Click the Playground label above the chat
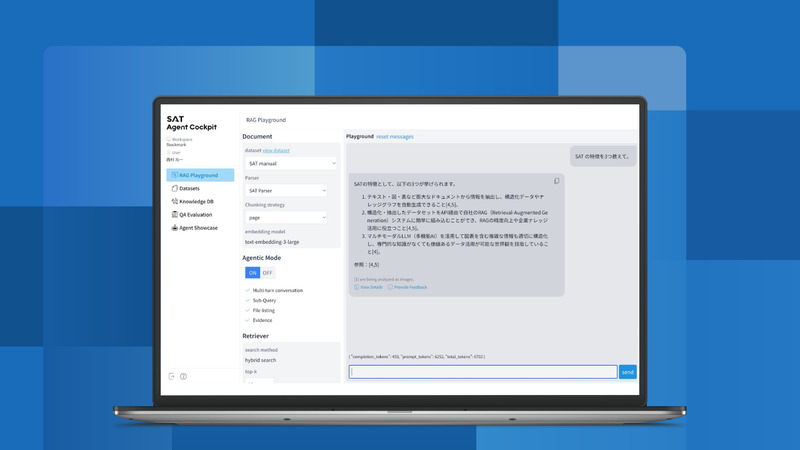The width and height of the screenshot is (800, 450). (360, 137)
